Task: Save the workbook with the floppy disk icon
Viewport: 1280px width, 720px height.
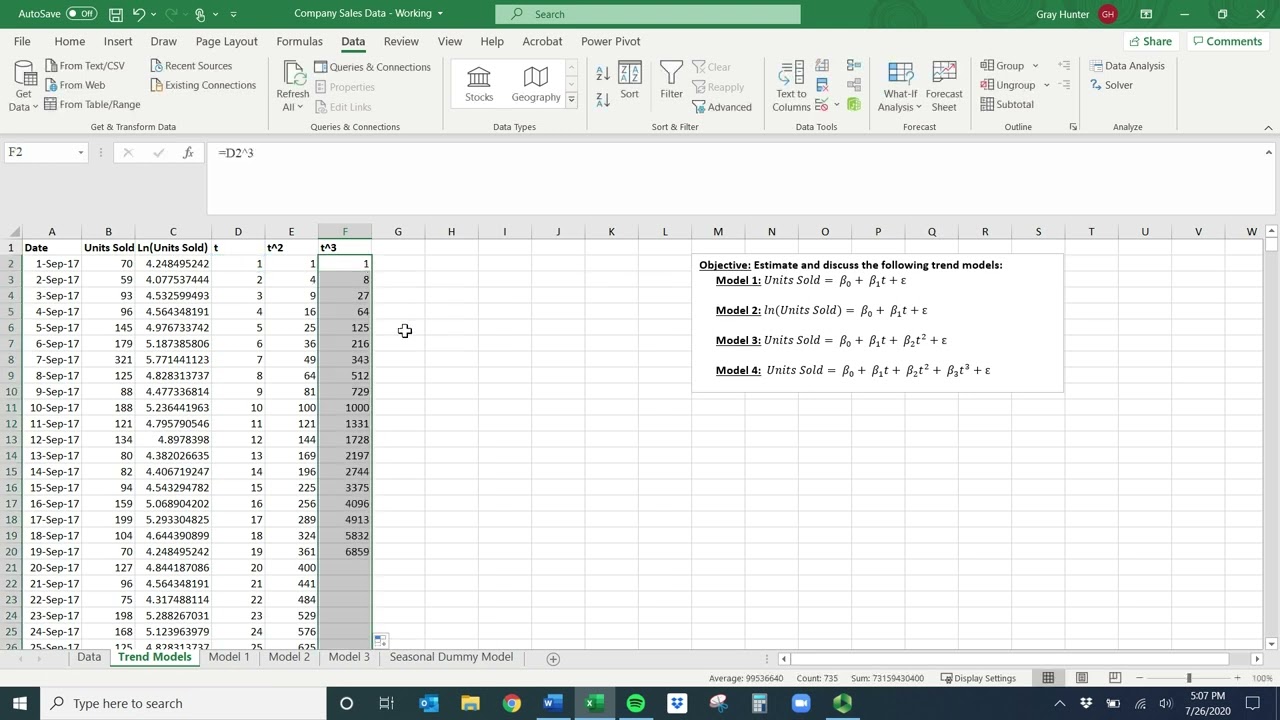Action: [116, 14]
